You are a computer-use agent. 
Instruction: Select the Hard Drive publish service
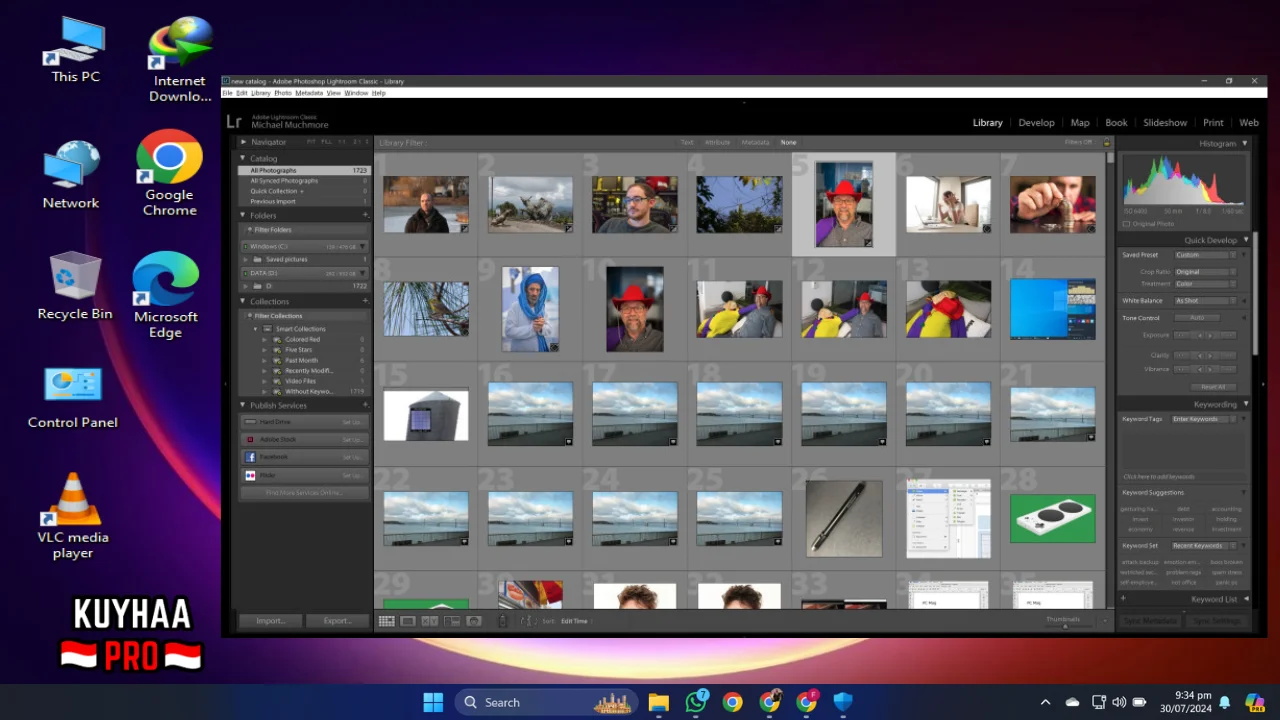point(304,422)
